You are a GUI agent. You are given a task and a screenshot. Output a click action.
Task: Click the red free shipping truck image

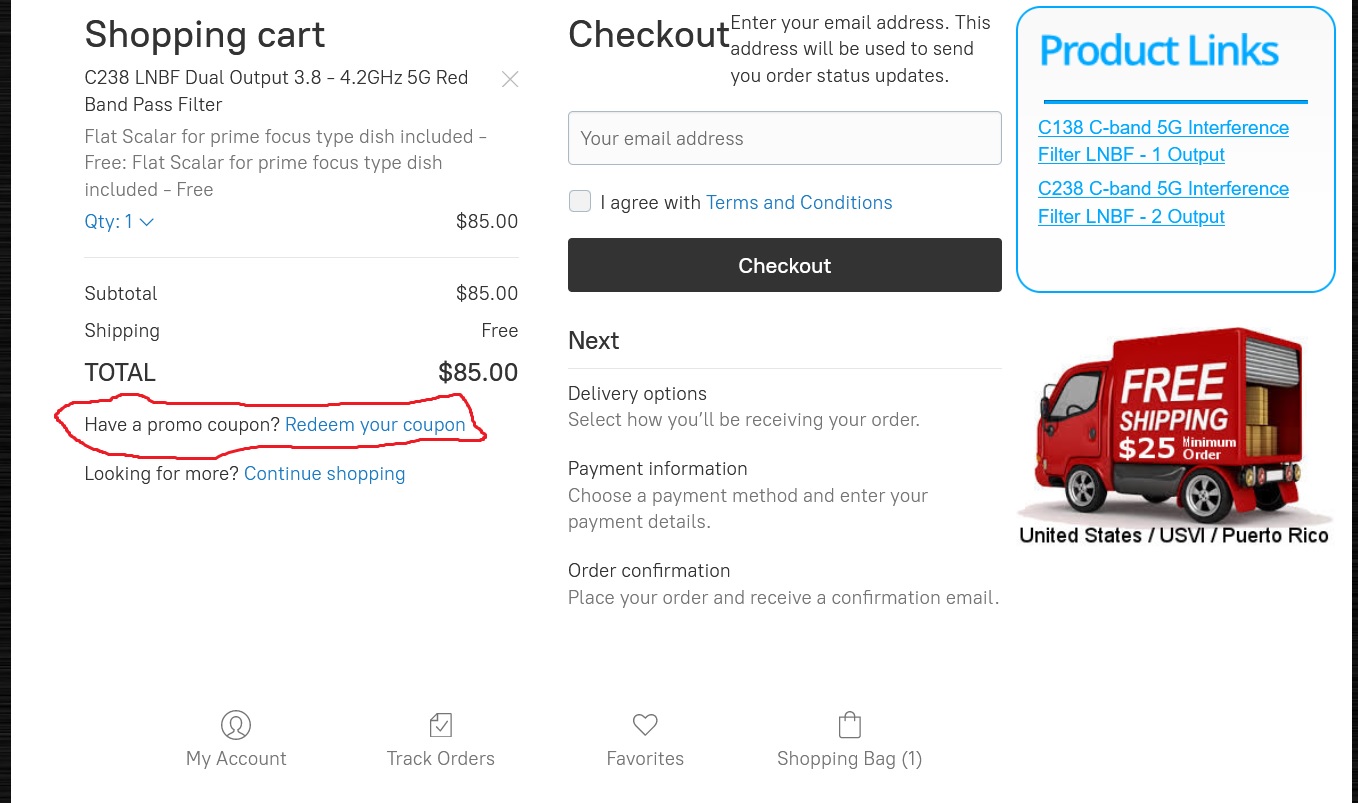(1174, 430)
